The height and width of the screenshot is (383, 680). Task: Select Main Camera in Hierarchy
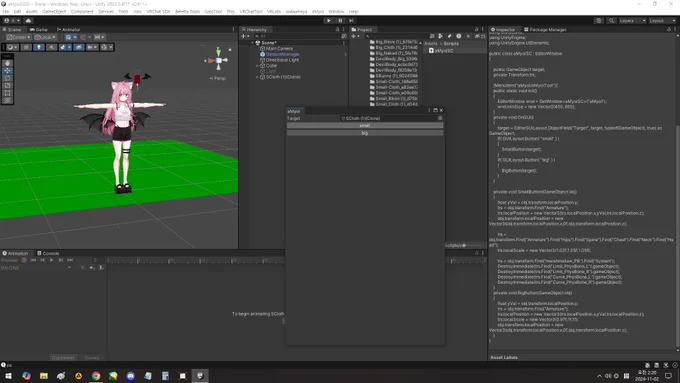(x=279, y=49)
